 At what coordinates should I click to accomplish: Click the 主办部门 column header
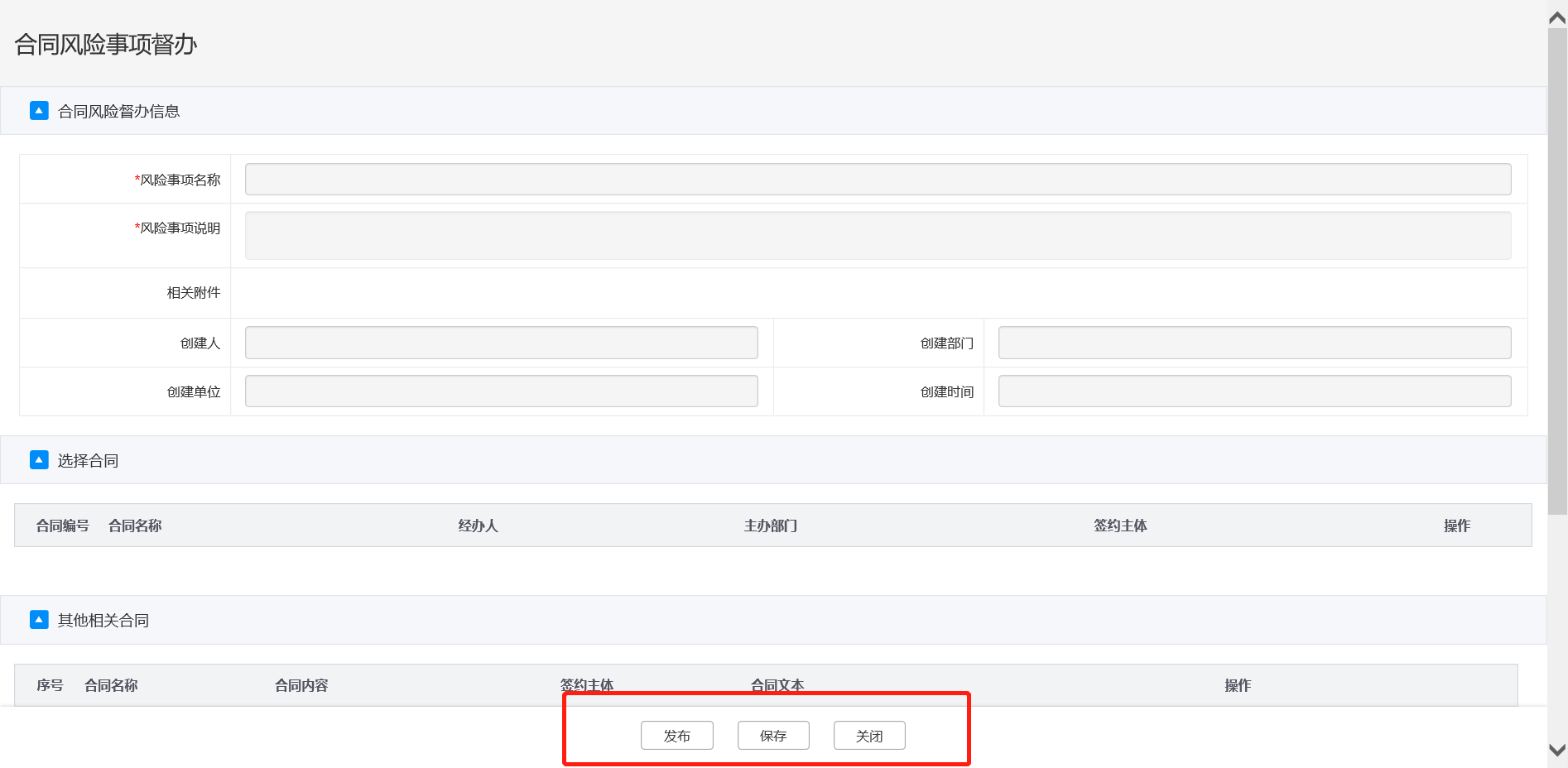[x=770, y=526]
